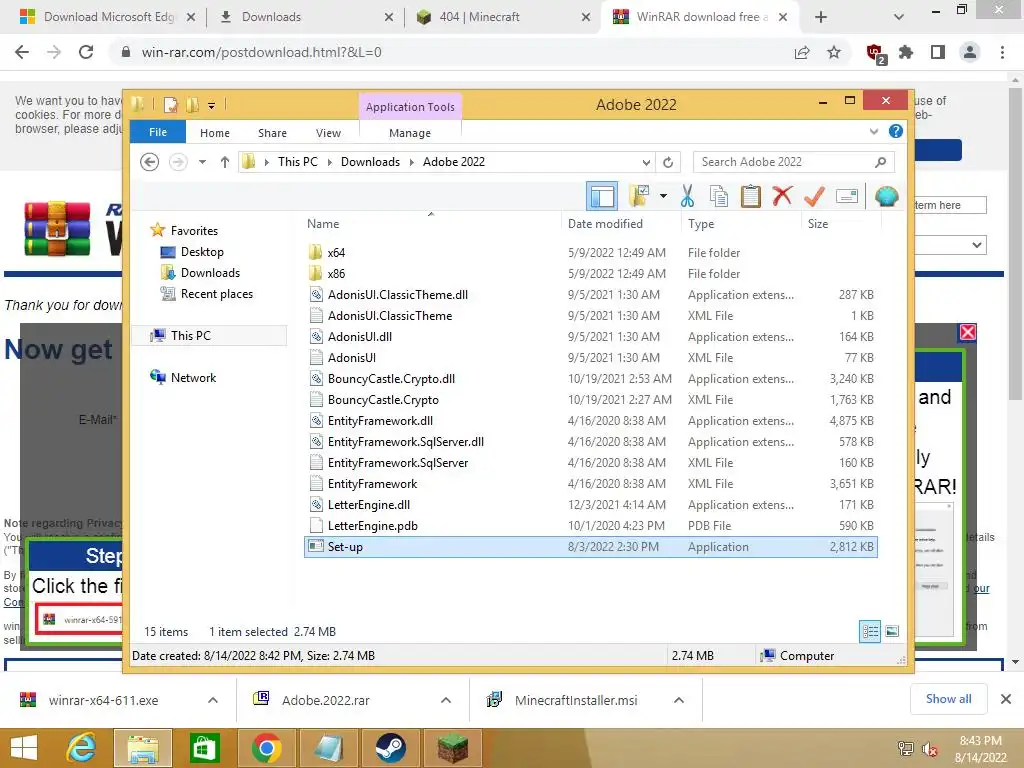Screen dimensions: 1024x768
Task: Click the Paste clipboard icon in toolbar
Action: 750,195
